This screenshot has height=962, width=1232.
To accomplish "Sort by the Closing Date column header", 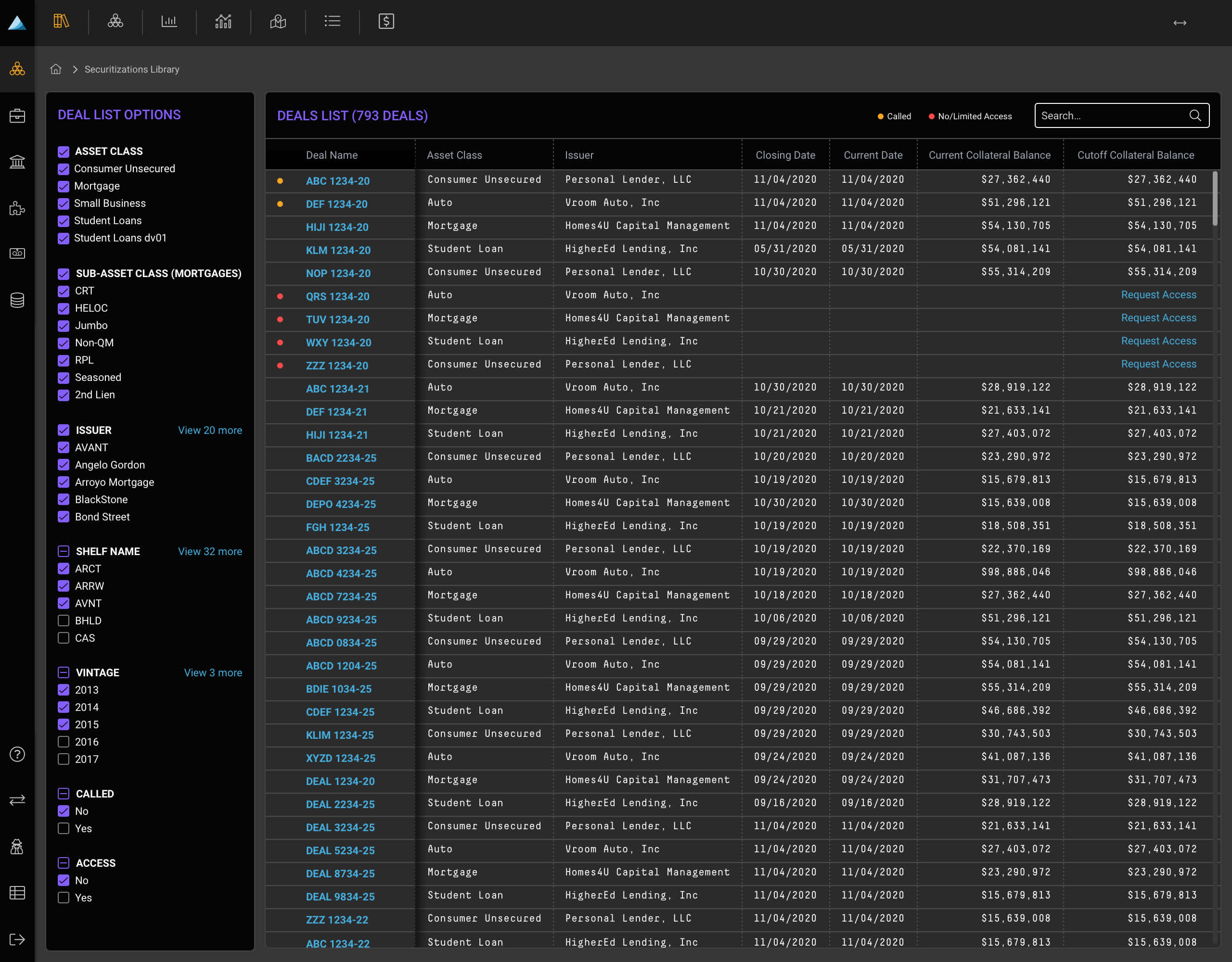I will (785, 155).
